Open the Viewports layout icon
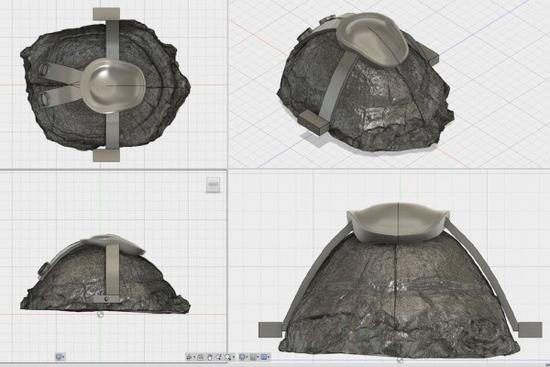 (x=264, y=357)
